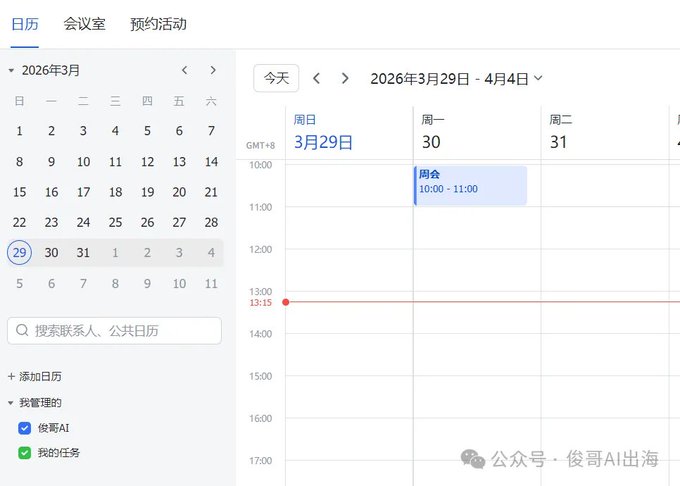Select March 18 in the mini calendar
This screenshot has height=486, width=680.
tap(115, 192)
